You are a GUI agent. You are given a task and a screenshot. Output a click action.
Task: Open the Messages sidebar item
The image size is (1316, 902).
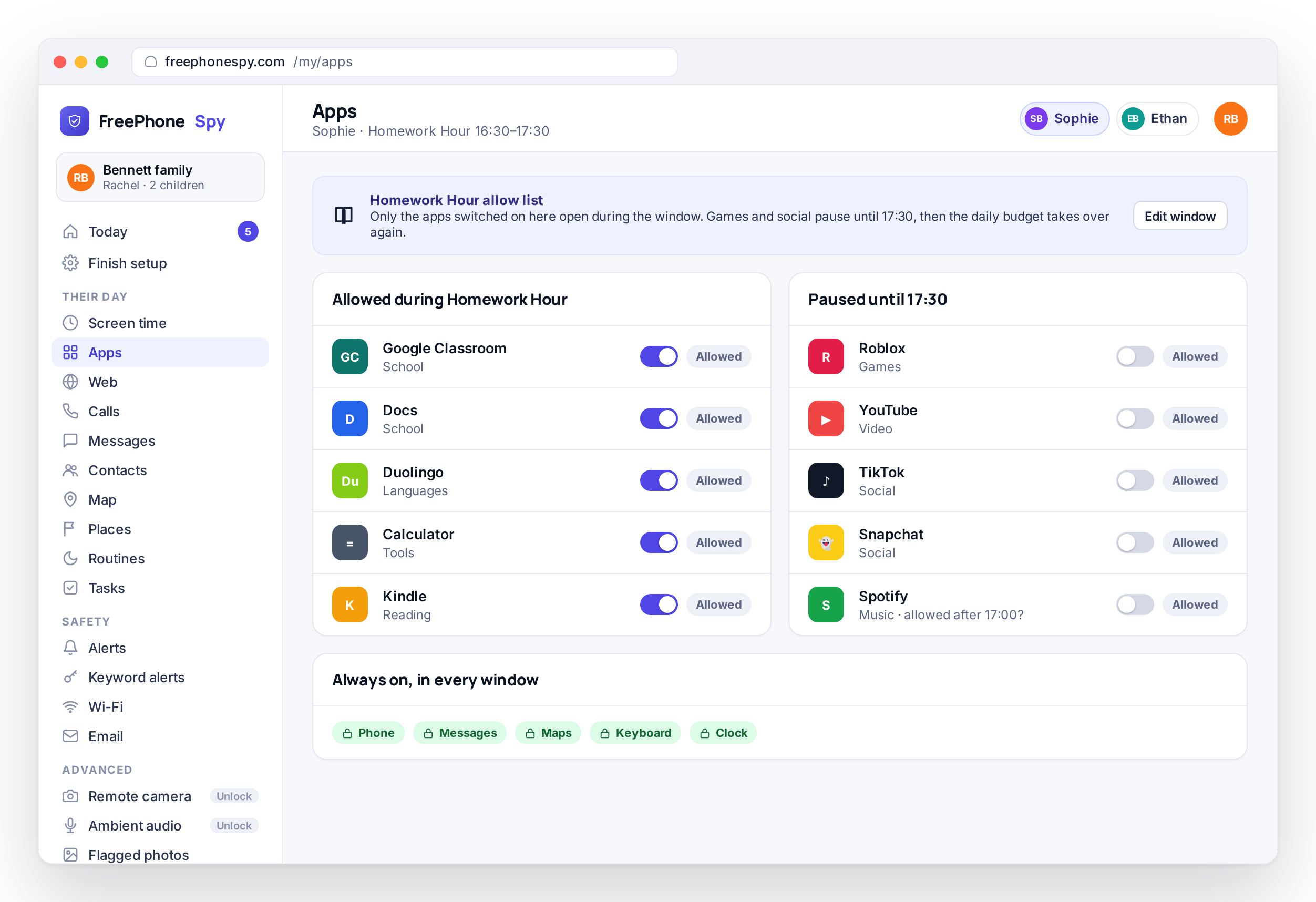[x=160, y=441]
